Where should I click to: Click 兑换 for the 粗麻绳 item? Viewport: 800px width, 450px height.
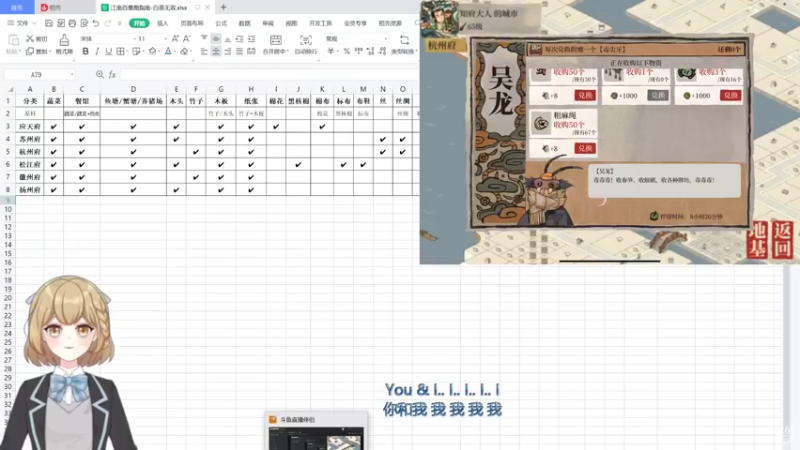tap(585, 148)
